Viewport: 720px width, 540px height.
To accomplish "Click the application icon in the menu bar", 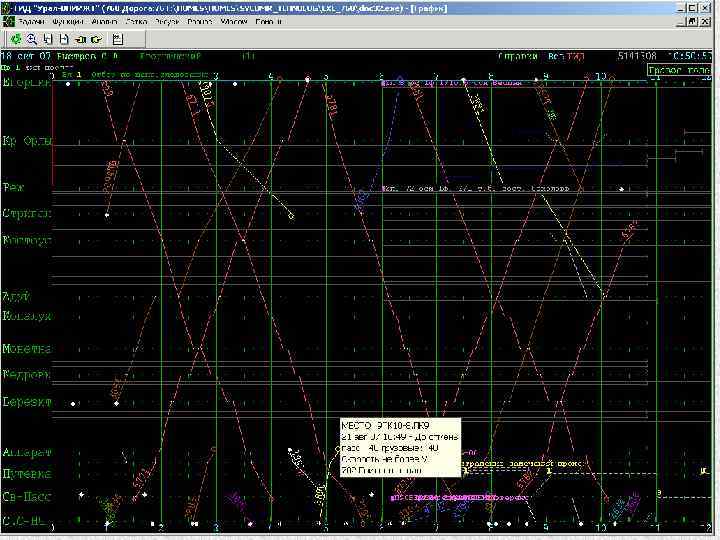I will point(9,22).
